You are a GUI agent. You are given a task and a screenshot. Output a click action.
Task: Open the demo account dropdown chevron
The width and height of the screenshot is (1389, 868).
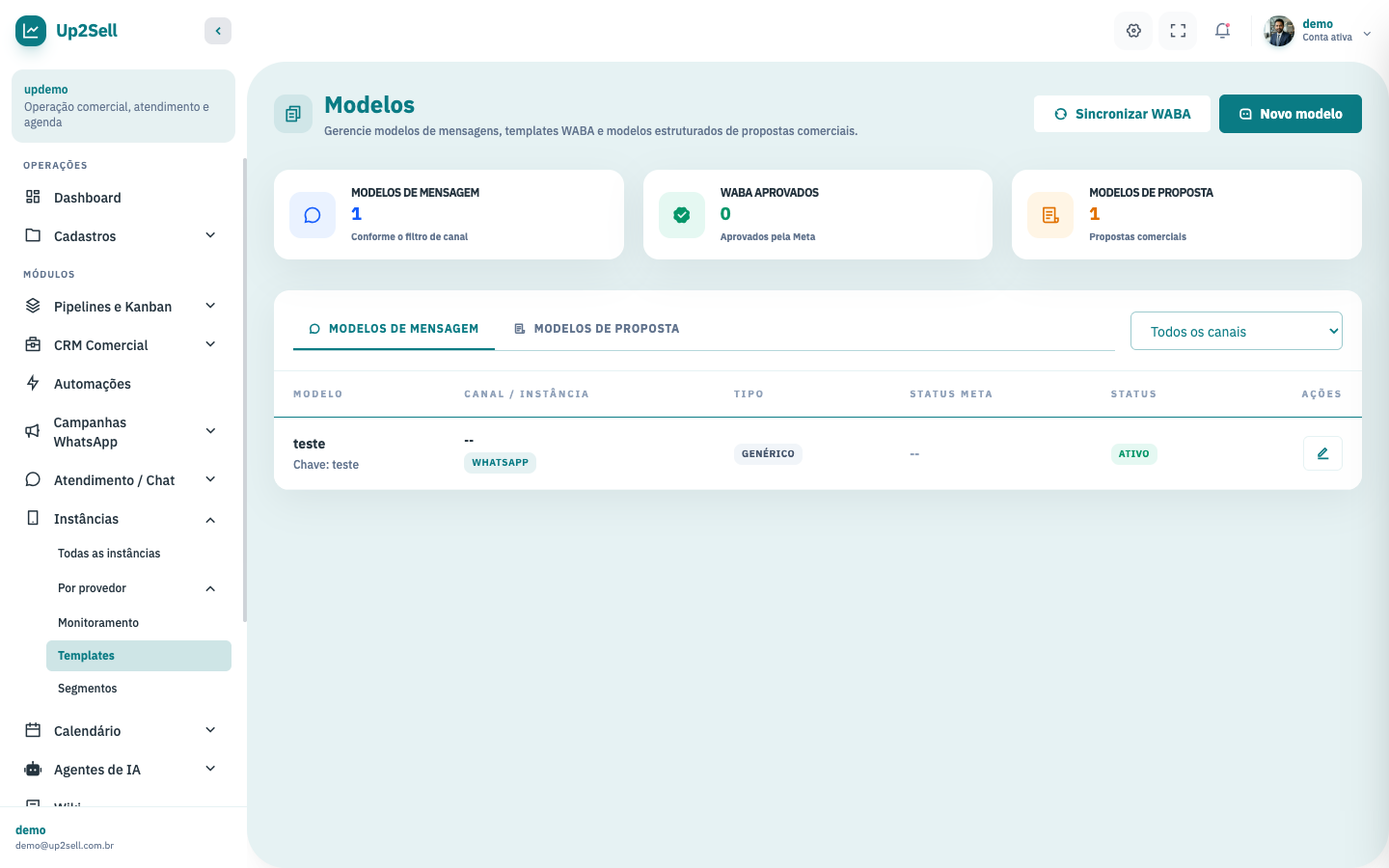point(1367,34)
